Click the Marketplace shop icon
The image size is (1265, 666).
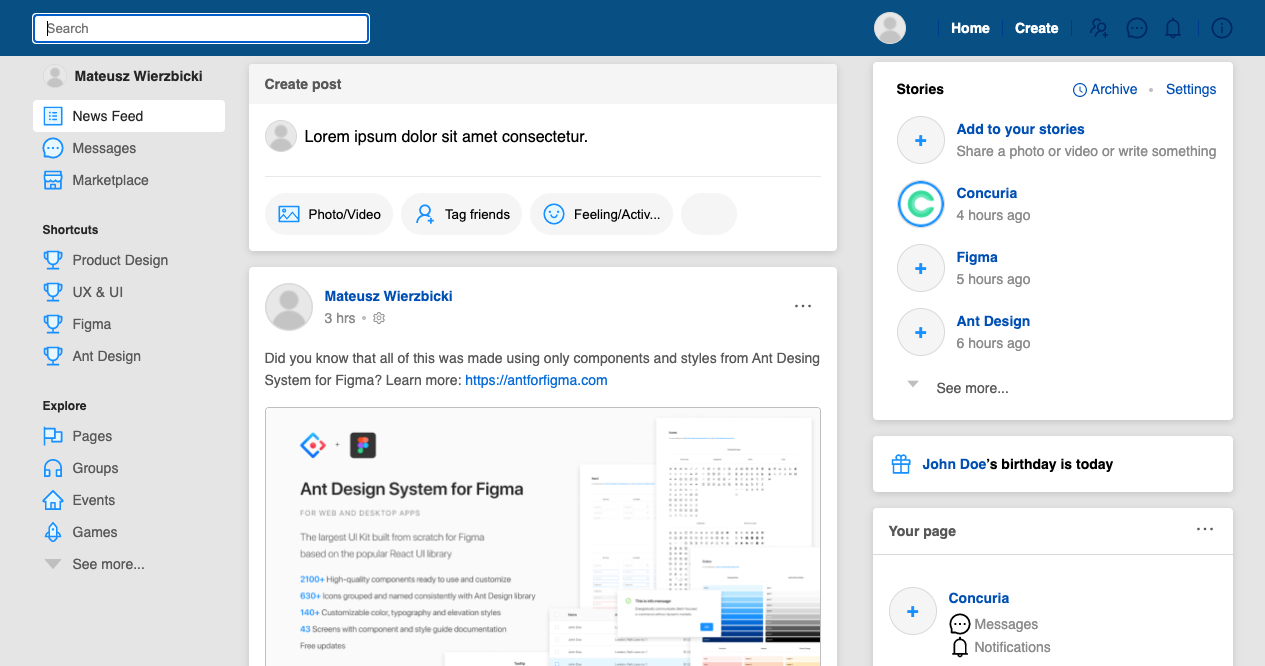[53, 180]
